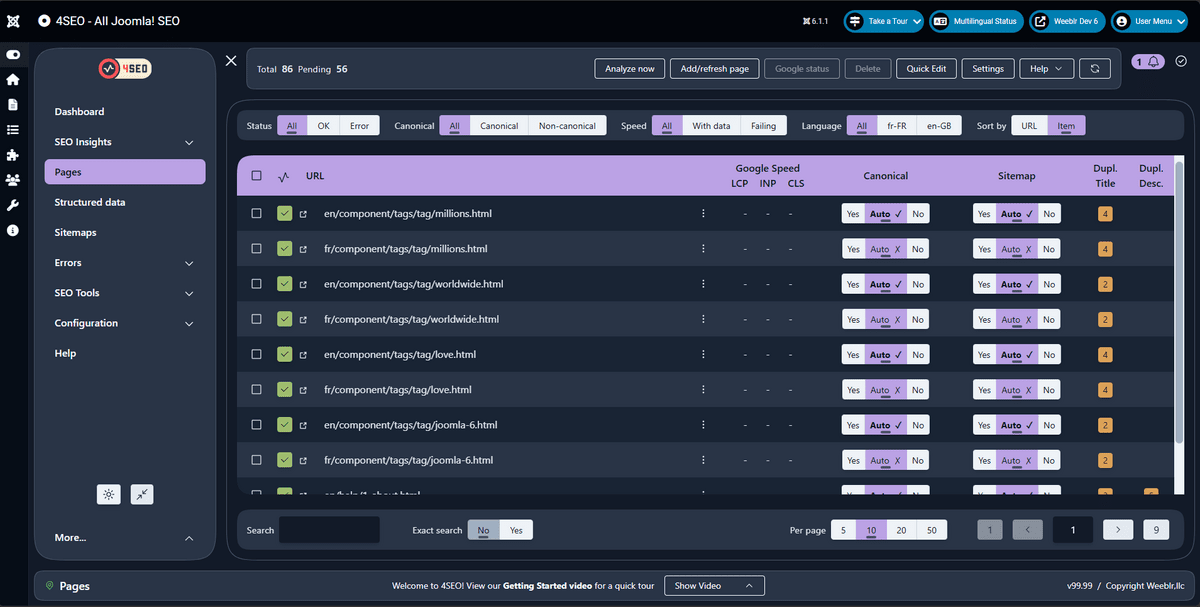Open the Weeblr Dev 6 site link
The width and height of the screenshot is (1200, 607).
click(1066, 21)
